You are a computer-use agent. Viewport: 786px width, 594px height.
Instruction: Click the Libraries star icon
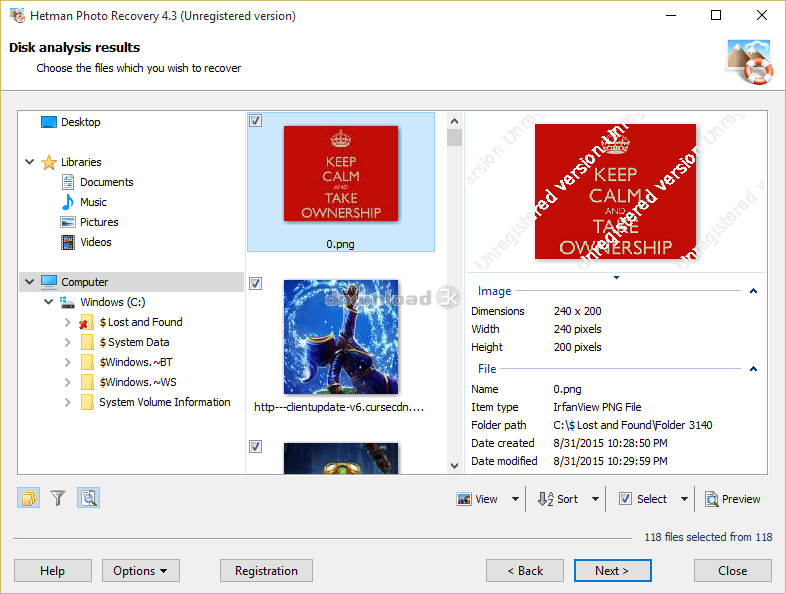coord(49,162)
